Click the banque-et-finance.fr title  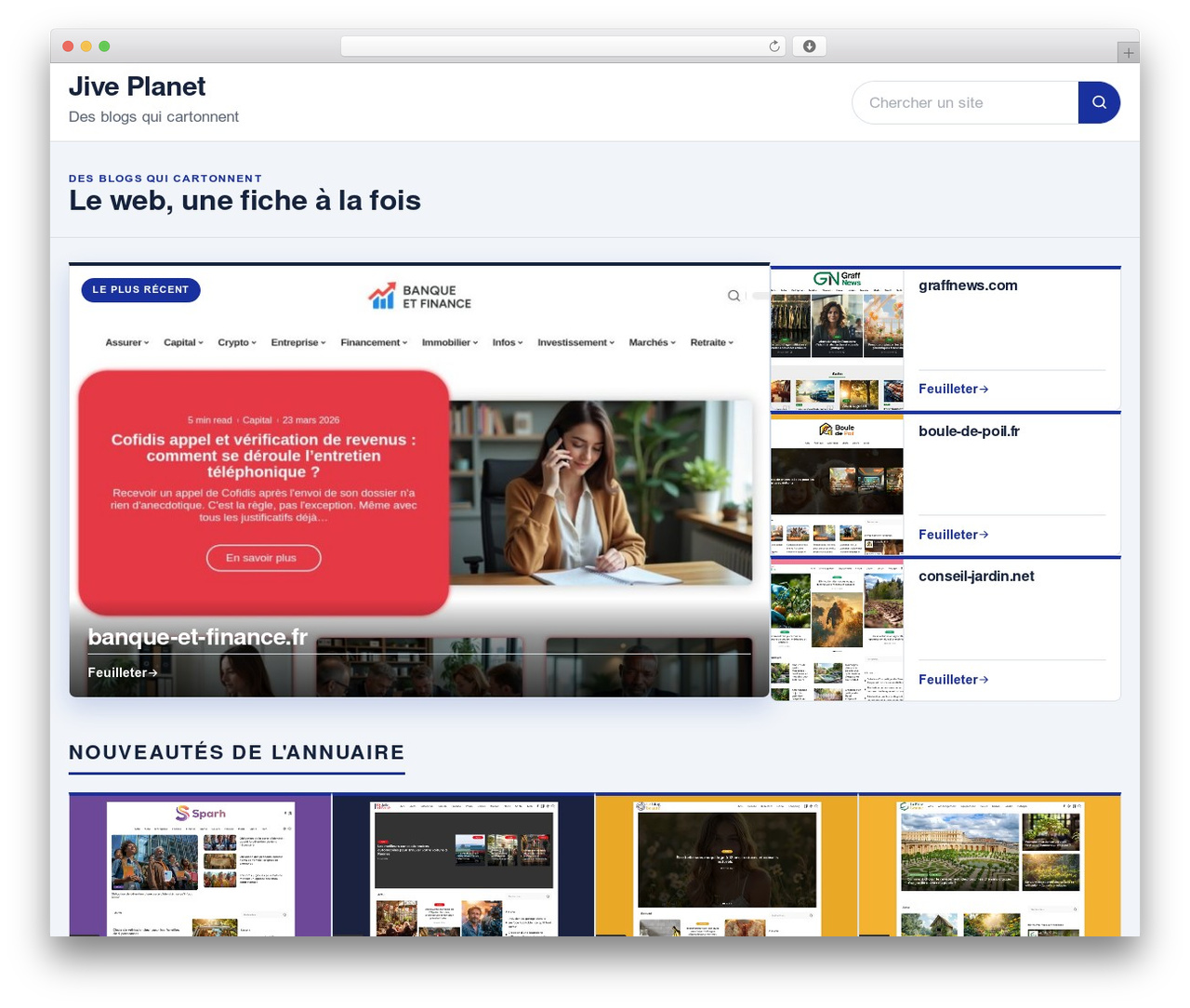[197, 637]
